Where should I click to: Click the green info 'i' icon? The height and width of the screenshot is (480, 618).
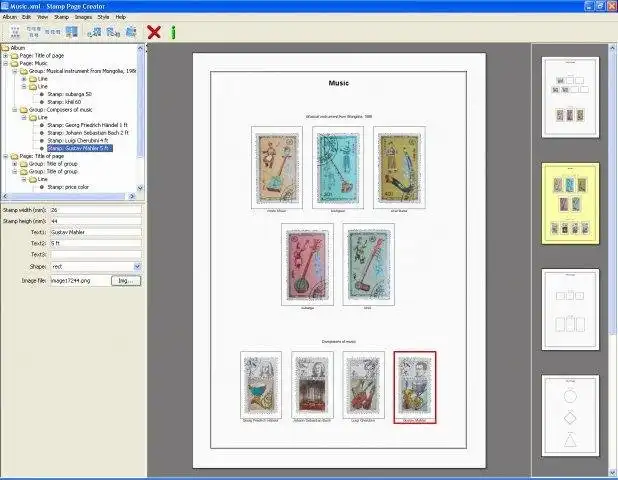tap(173, 32)
